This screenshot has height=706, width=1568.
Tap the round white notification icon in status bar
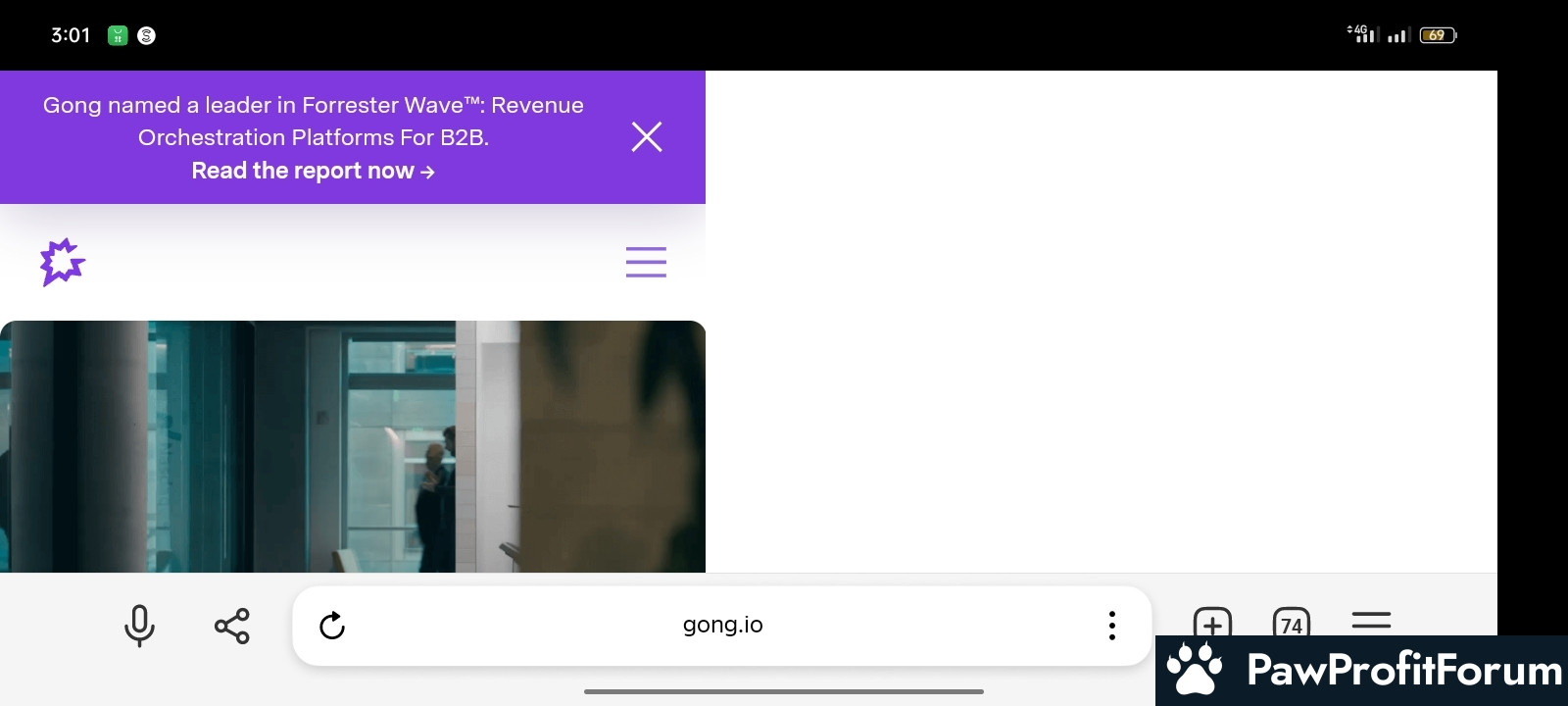(147, 35)
